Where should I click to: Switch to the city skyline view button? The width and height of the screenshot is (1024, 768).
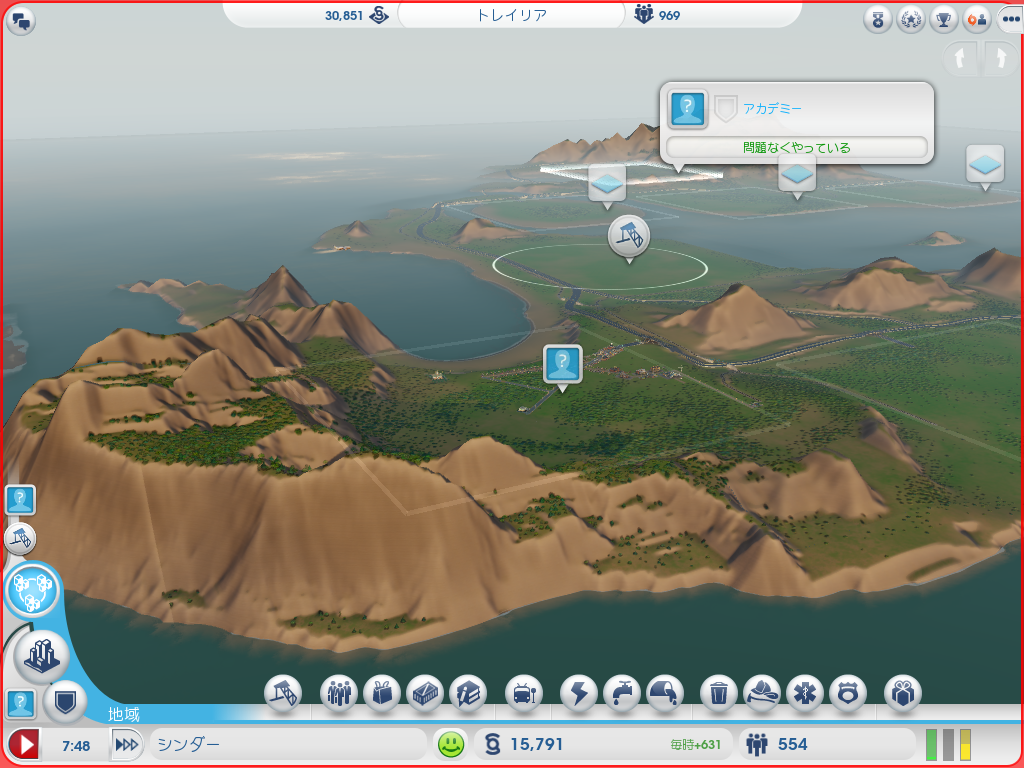[42, 656]
